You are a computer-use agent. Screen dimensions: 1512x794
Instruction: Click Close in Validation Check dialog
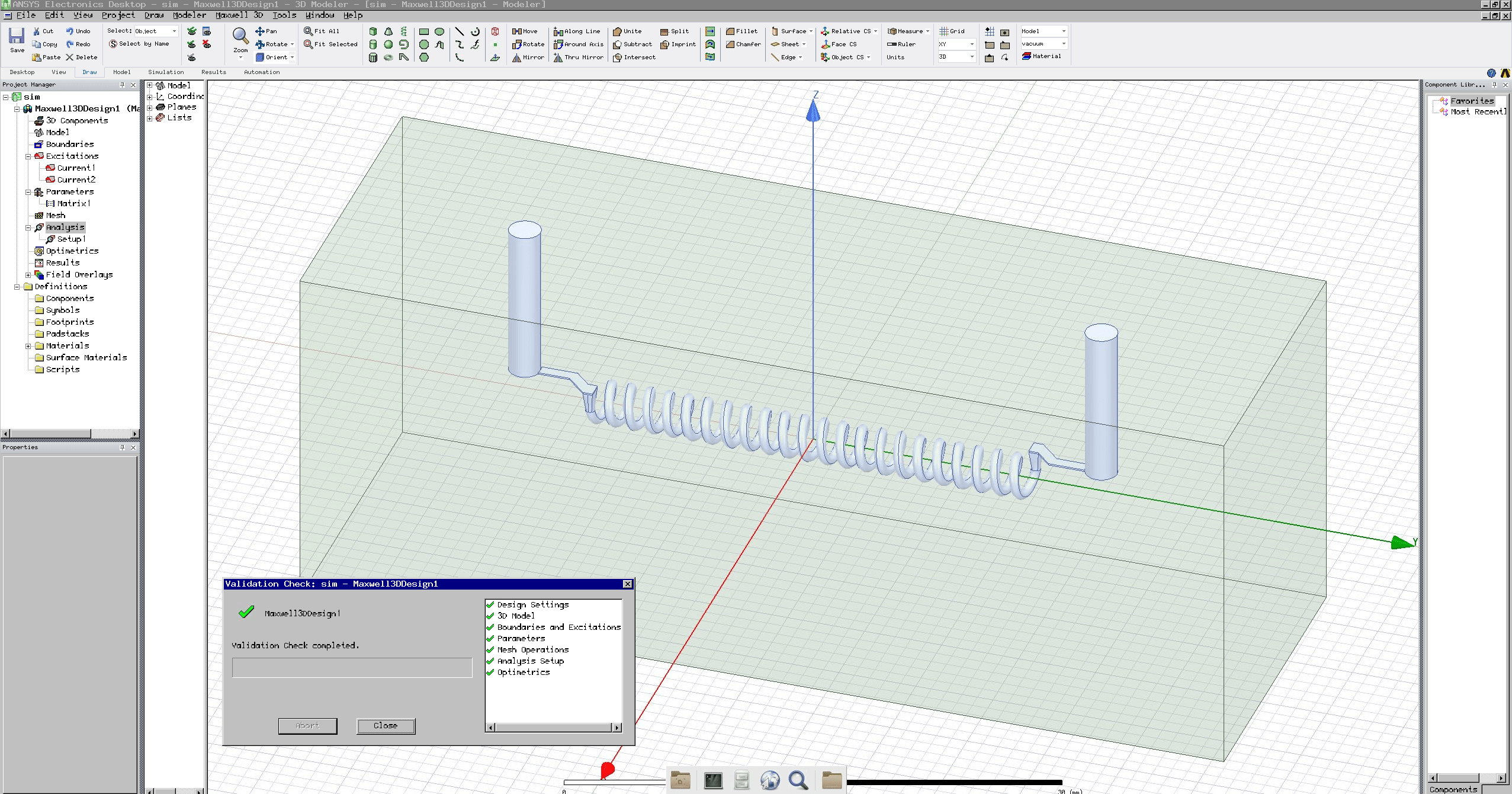[386, 726]
